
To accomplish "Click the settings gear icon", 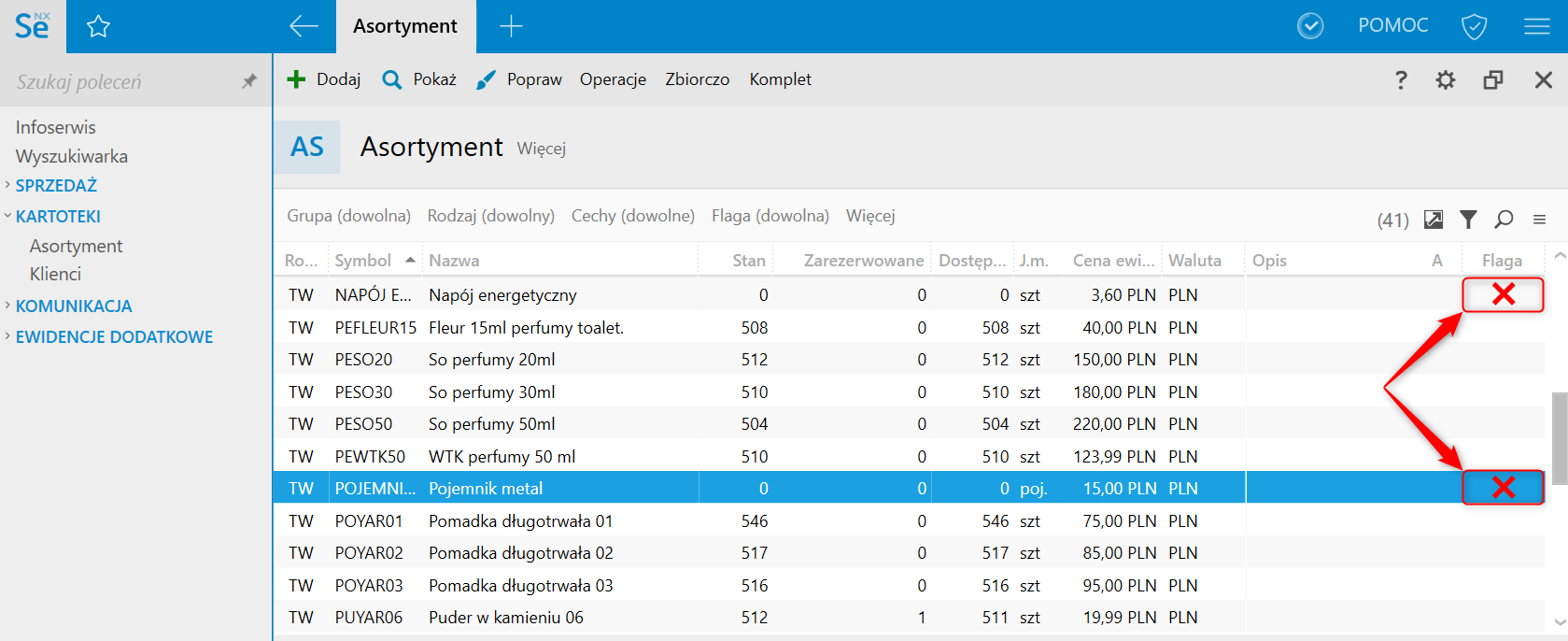I will coord(1445,80).
